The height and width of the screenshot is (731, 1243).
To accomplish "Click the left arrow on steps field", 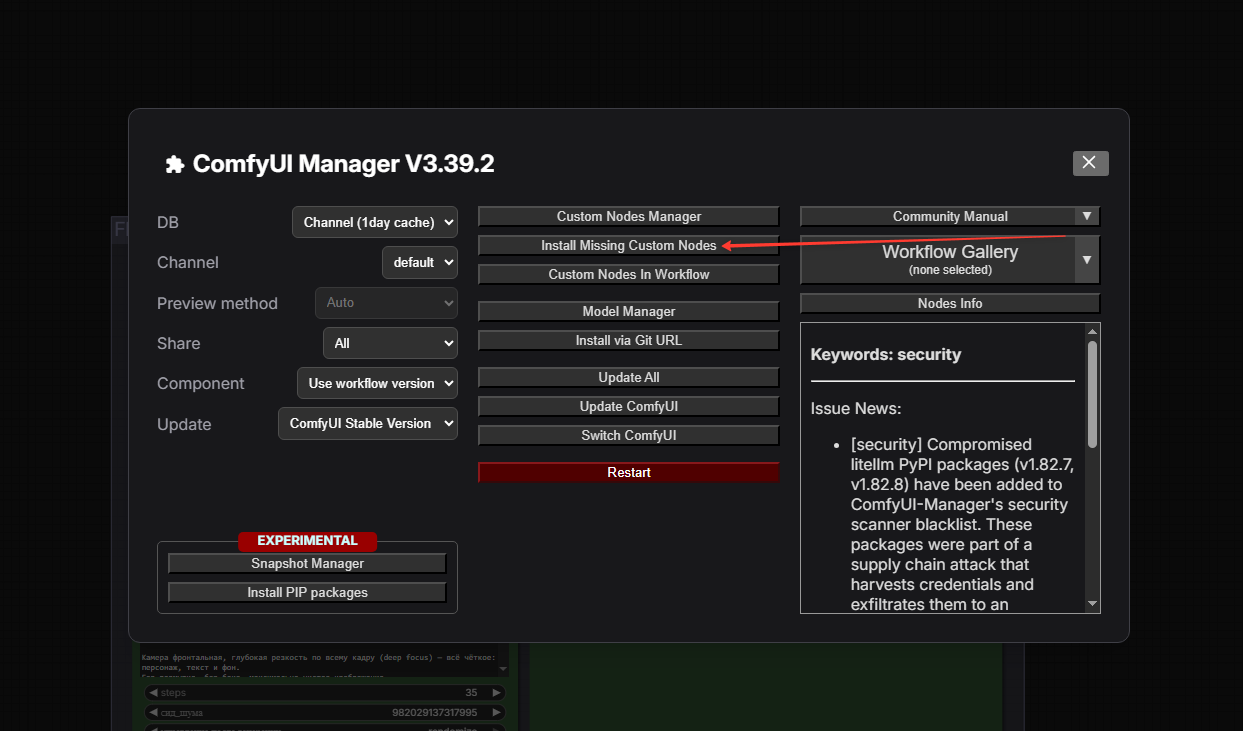I will point(152,693).
